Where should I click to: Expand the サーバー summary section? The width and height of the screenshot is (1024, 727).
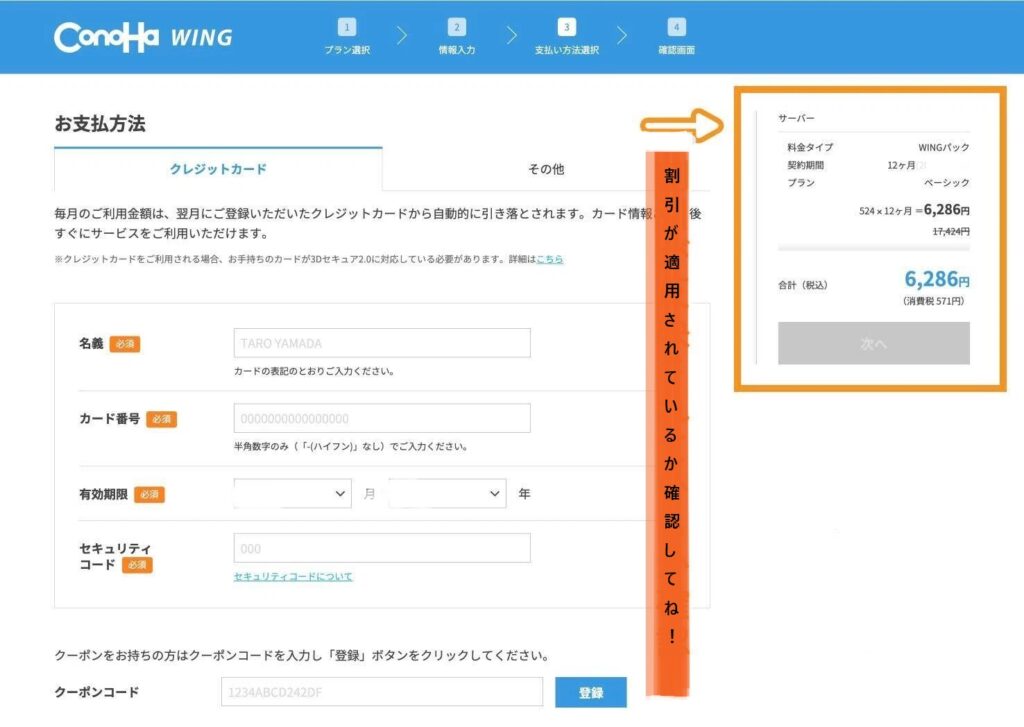(x=800, y=117)
